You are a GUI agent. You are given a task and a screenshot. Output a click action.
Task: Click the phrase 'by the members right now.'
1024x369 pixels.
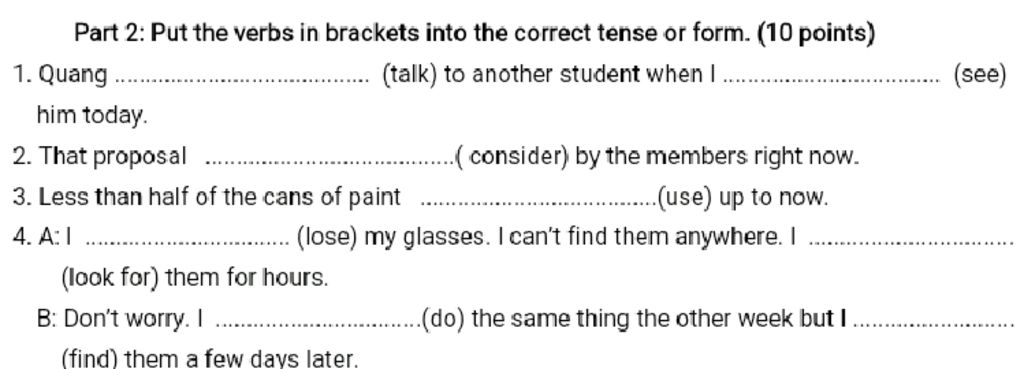[x=717, y=157]
